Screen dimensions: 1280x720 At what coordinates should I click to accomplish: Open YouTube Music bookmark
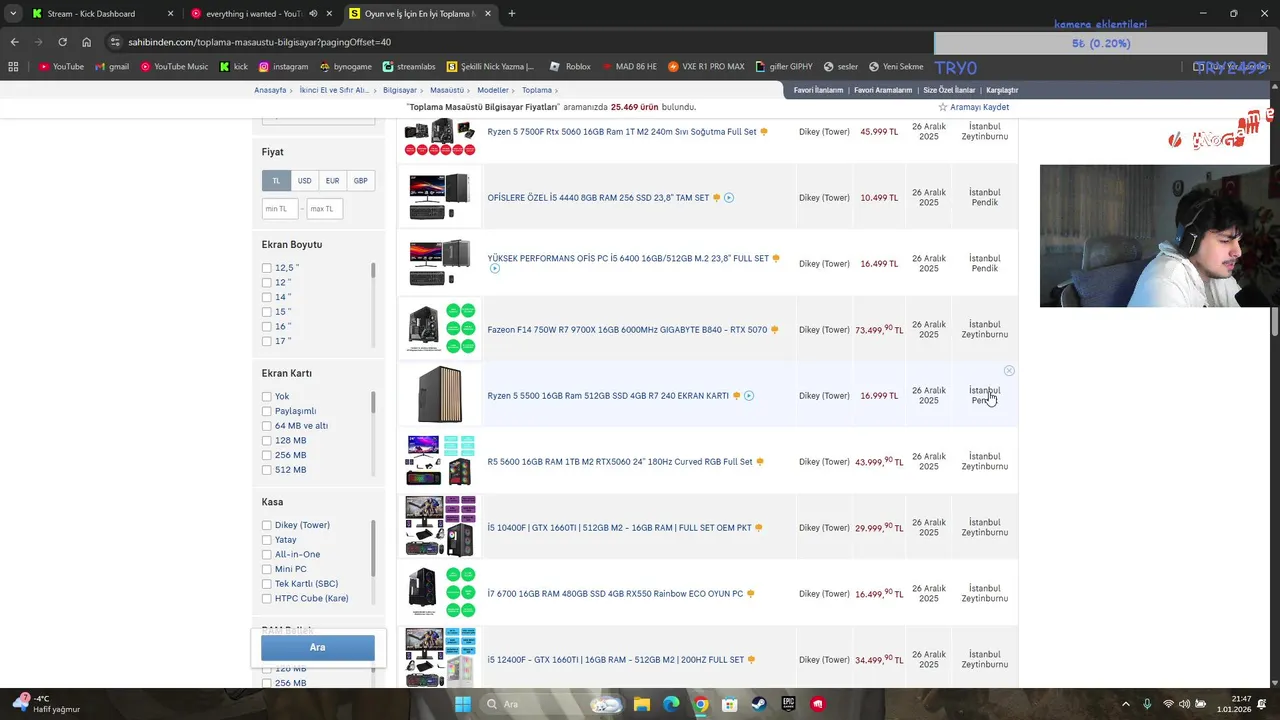pos(174,67)
